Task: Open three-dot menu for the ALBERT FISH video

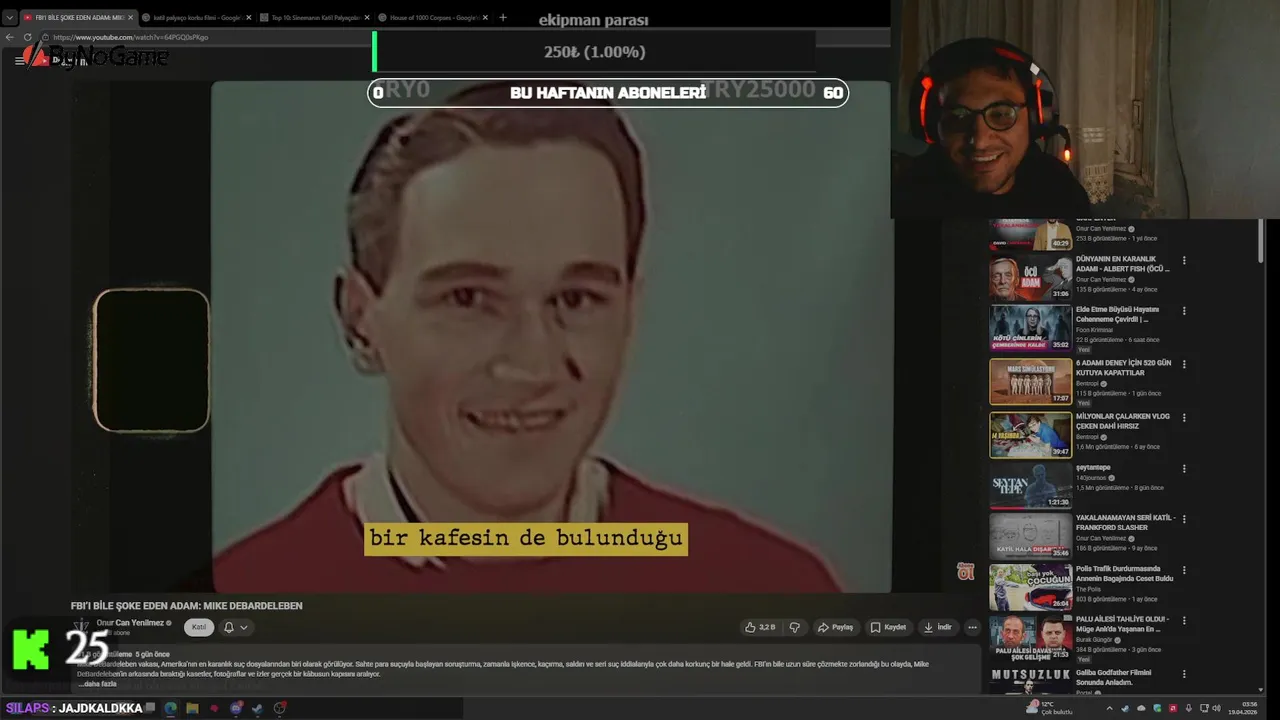Action: click(1184, 260)
